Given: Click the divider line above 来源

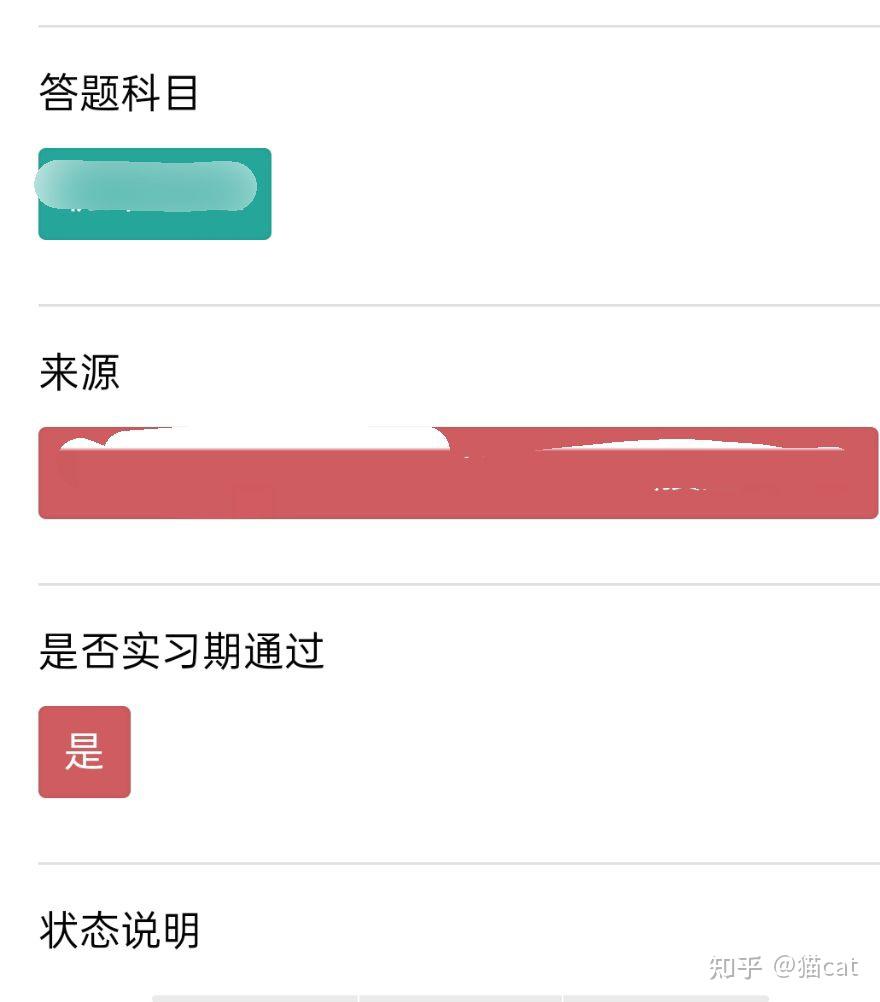Looking at the screenshot, I should pos(459,305).
